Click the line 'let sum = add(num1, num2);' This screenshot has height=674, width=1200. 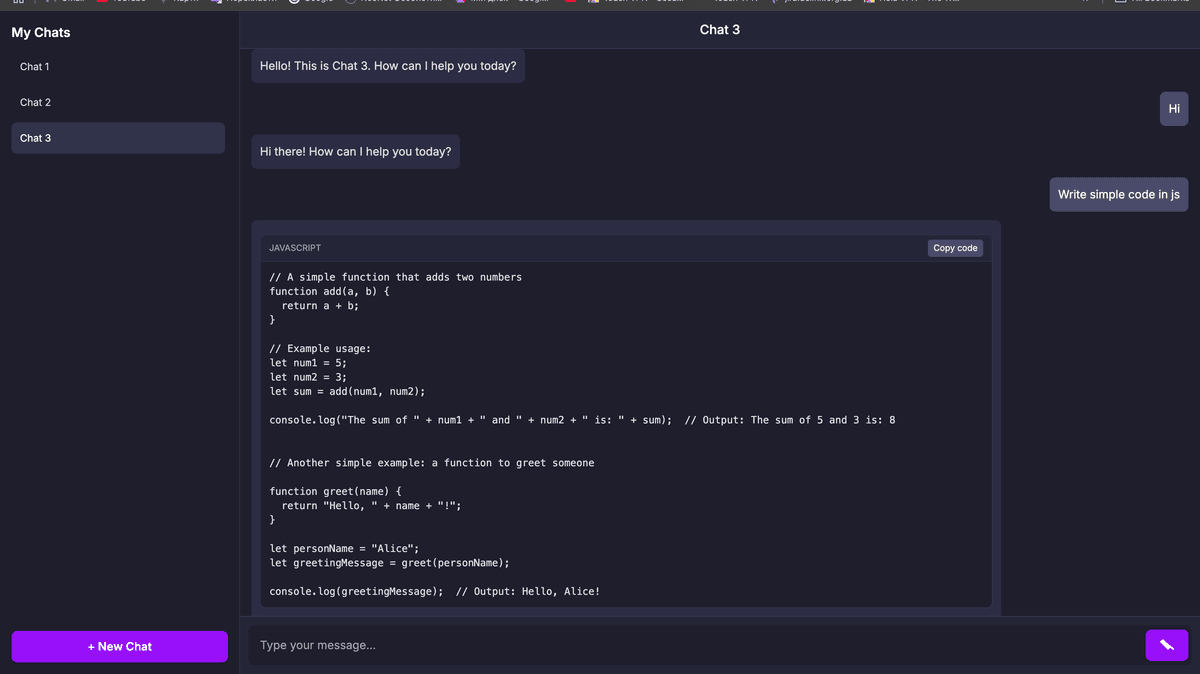coord(347,392)
